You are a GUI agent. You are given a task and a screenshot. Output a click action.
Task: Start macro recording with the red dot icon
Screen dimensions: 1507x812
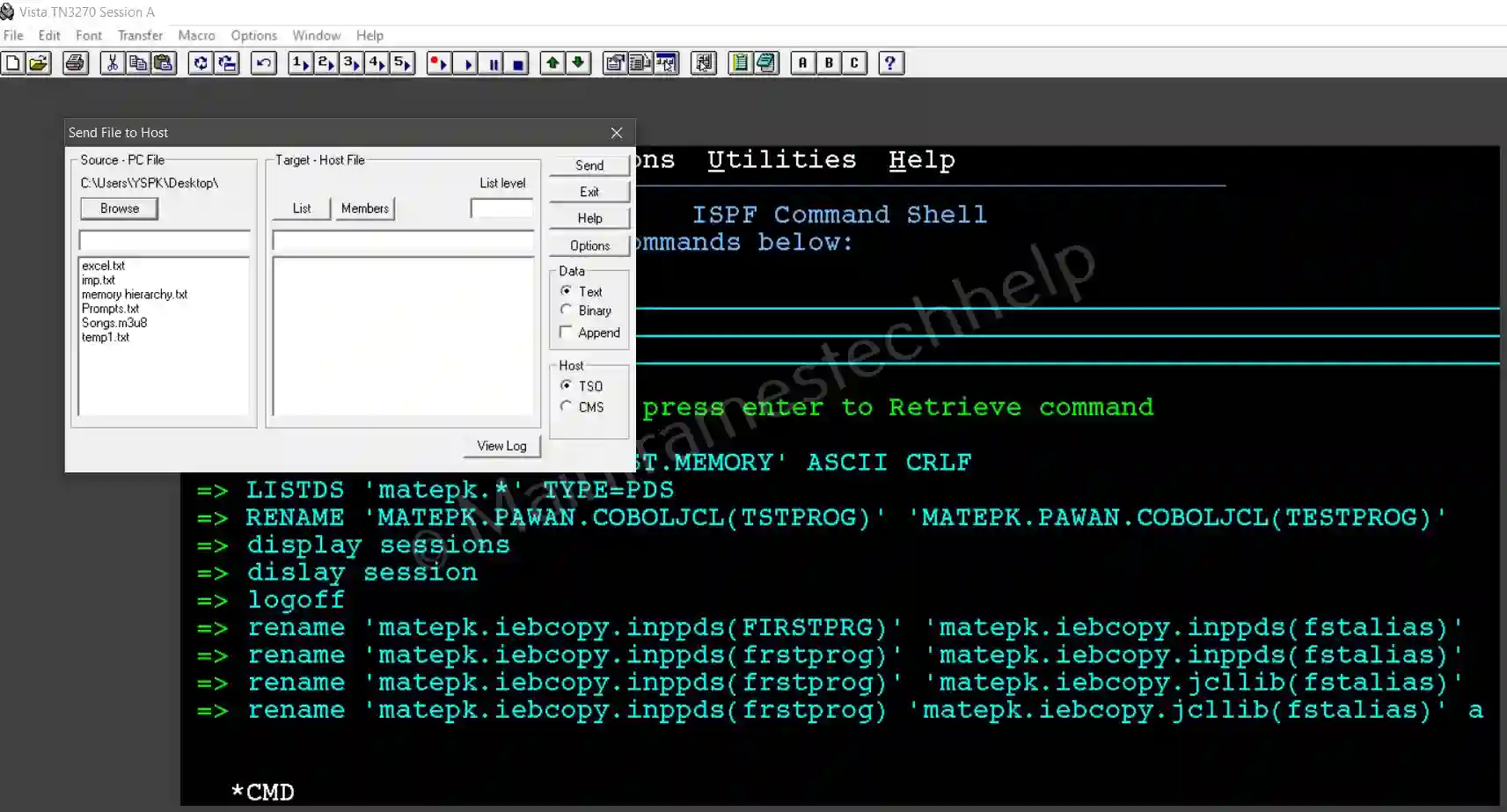pyautogui.click(x=438, y=63)
